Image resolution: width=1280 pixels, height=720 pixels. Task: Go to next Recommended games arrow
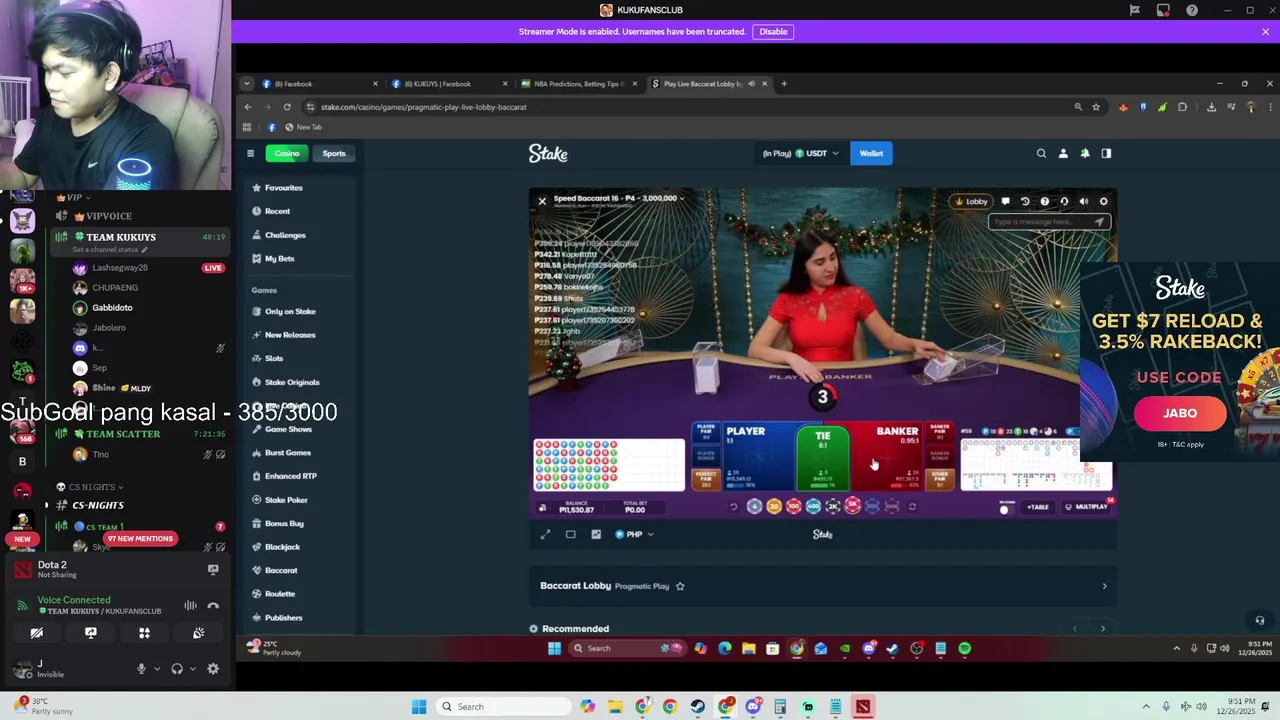pos(1103,629)
